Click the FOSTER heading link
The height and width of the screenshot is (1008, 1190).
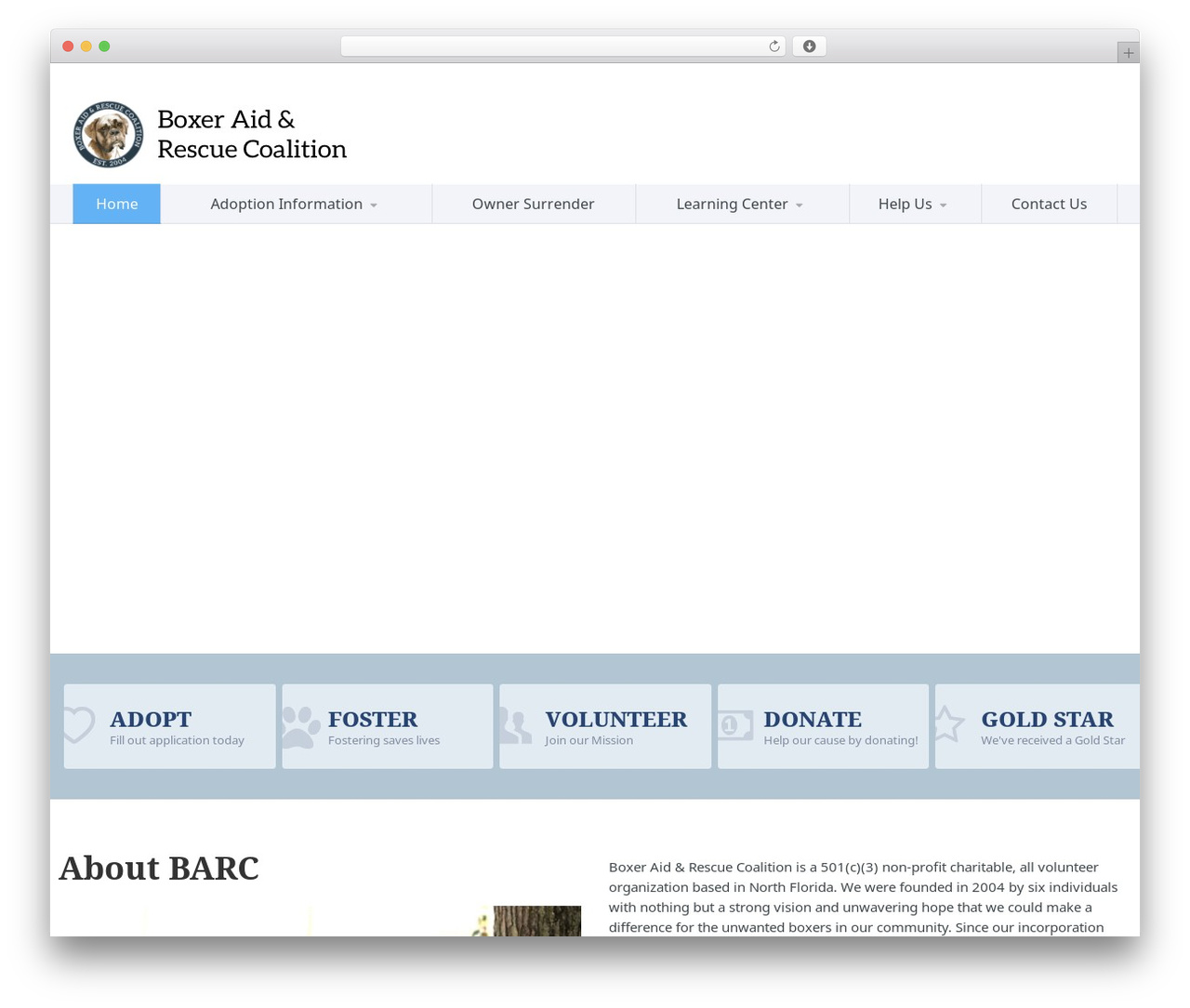[x=373, y=719]
